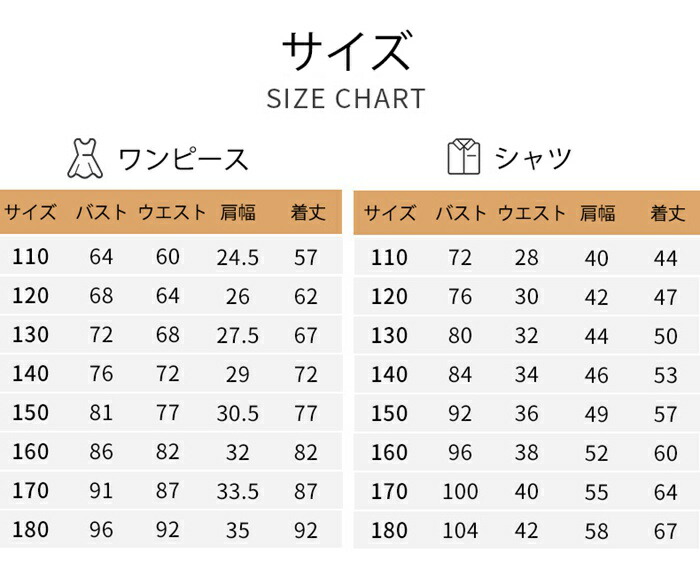Click the 30.5 value in ワンピース table
This screenshot has height=569, width=700.
click(238, 413)
